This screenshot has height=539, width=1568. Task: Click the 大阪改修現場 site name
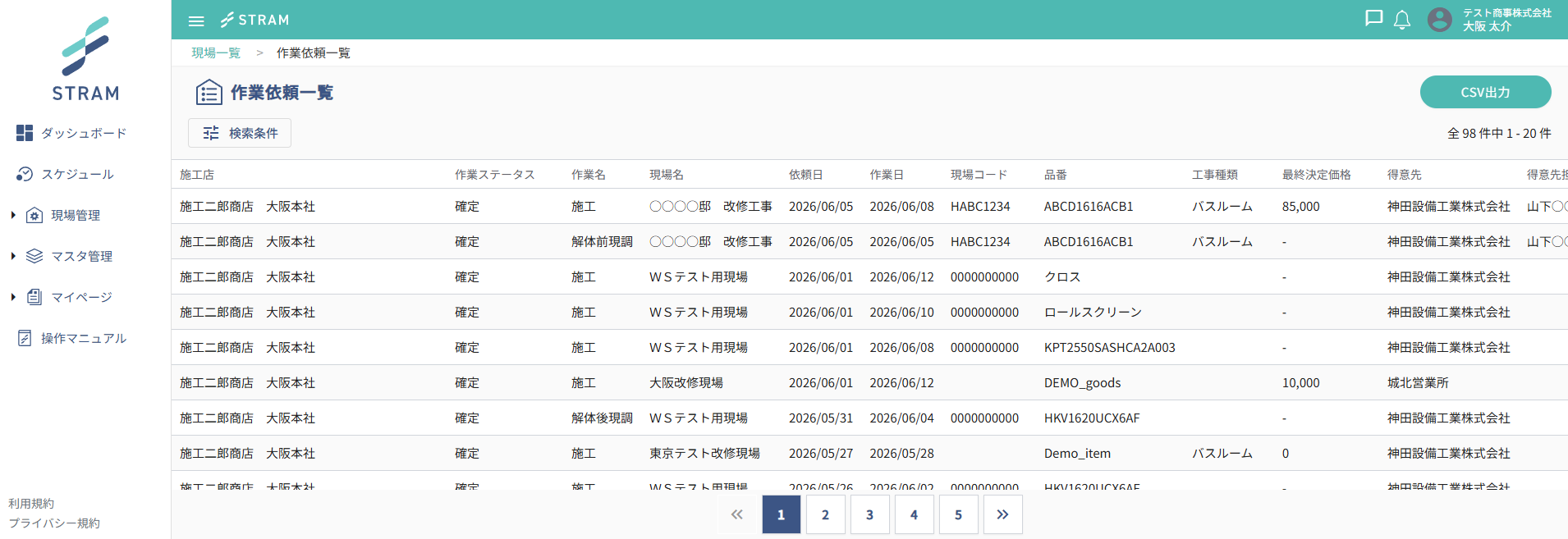tap(686, 382)
